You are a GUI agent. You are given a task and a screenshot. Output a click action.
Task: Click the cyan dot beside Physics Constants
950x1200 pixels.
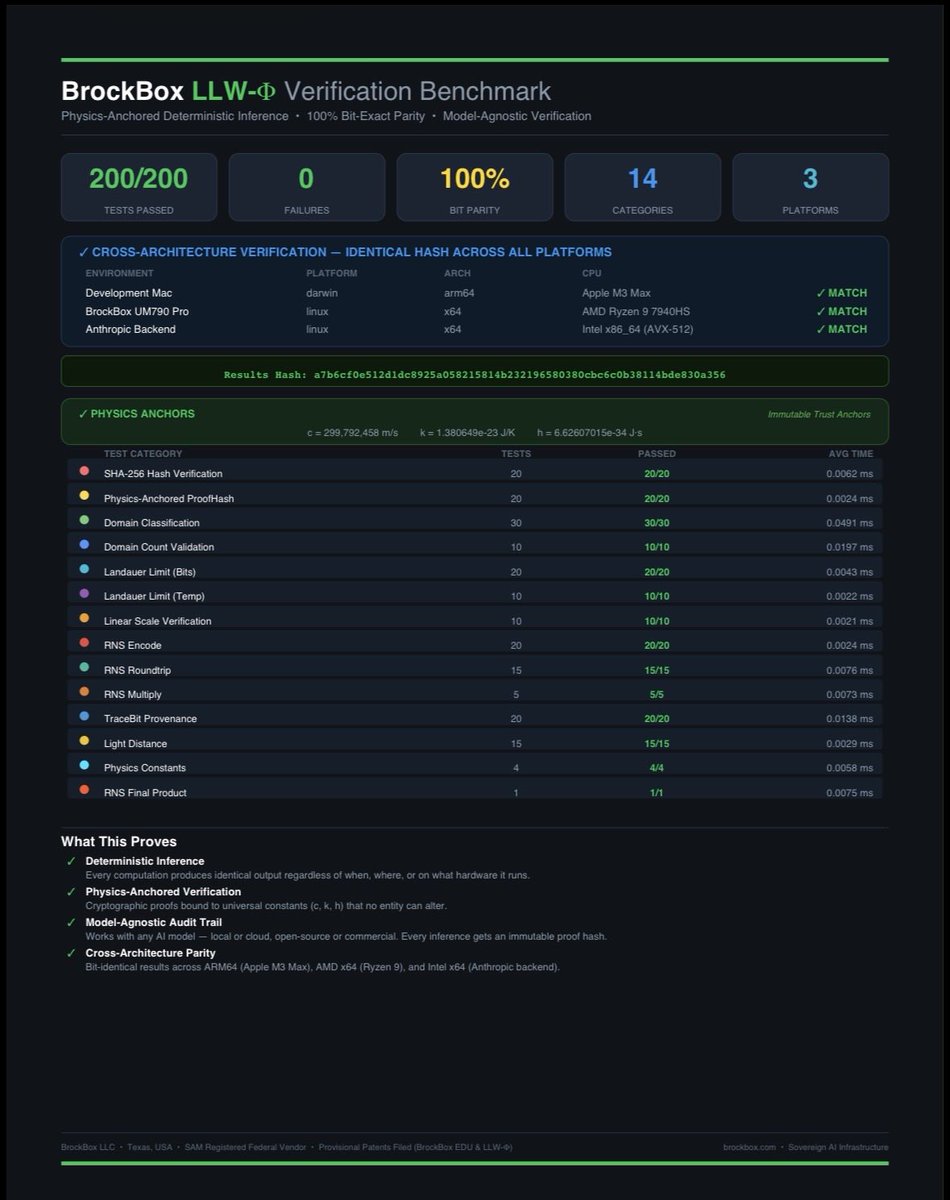click(x=84, y=765)
